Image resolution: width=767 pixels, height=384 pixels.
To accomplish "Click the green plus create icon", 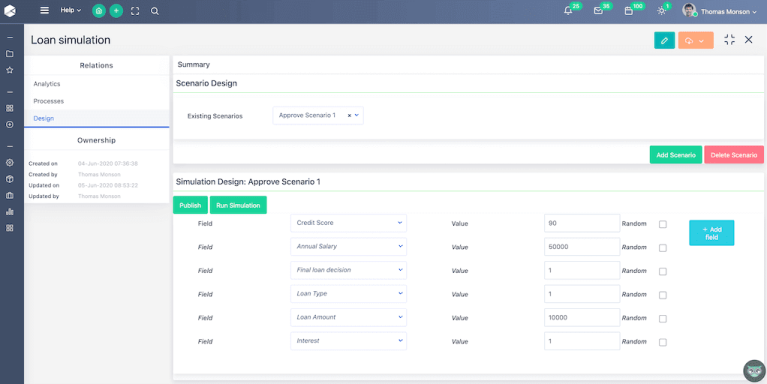I will coord(116,11).
